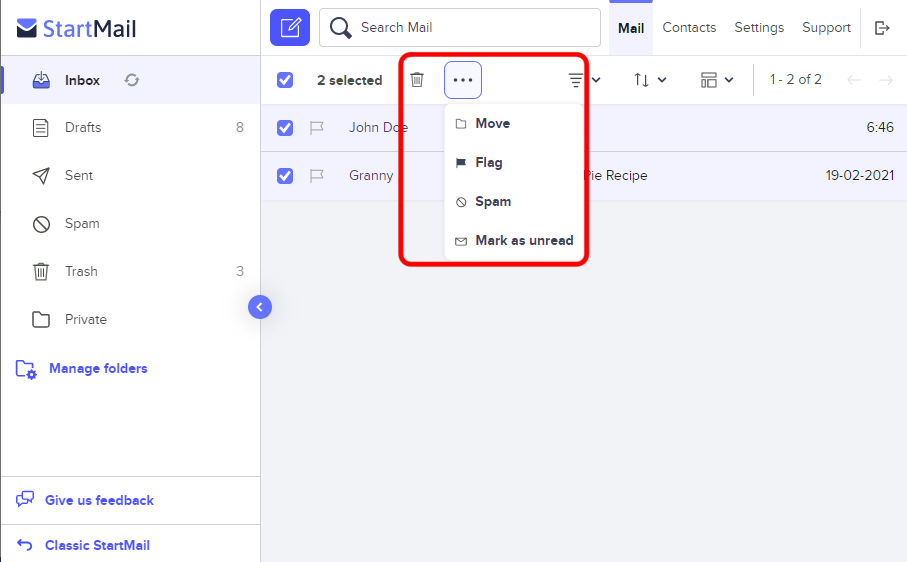Choose Flag from the dropdown menu

coord(513,162)
